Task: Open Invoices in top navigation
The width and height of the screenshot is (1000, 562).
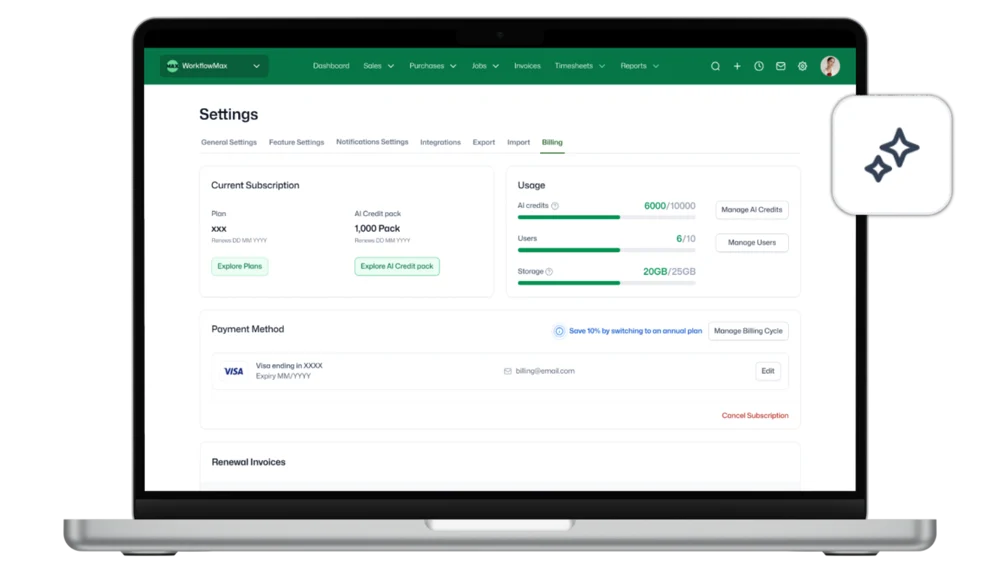Action: 527,66
